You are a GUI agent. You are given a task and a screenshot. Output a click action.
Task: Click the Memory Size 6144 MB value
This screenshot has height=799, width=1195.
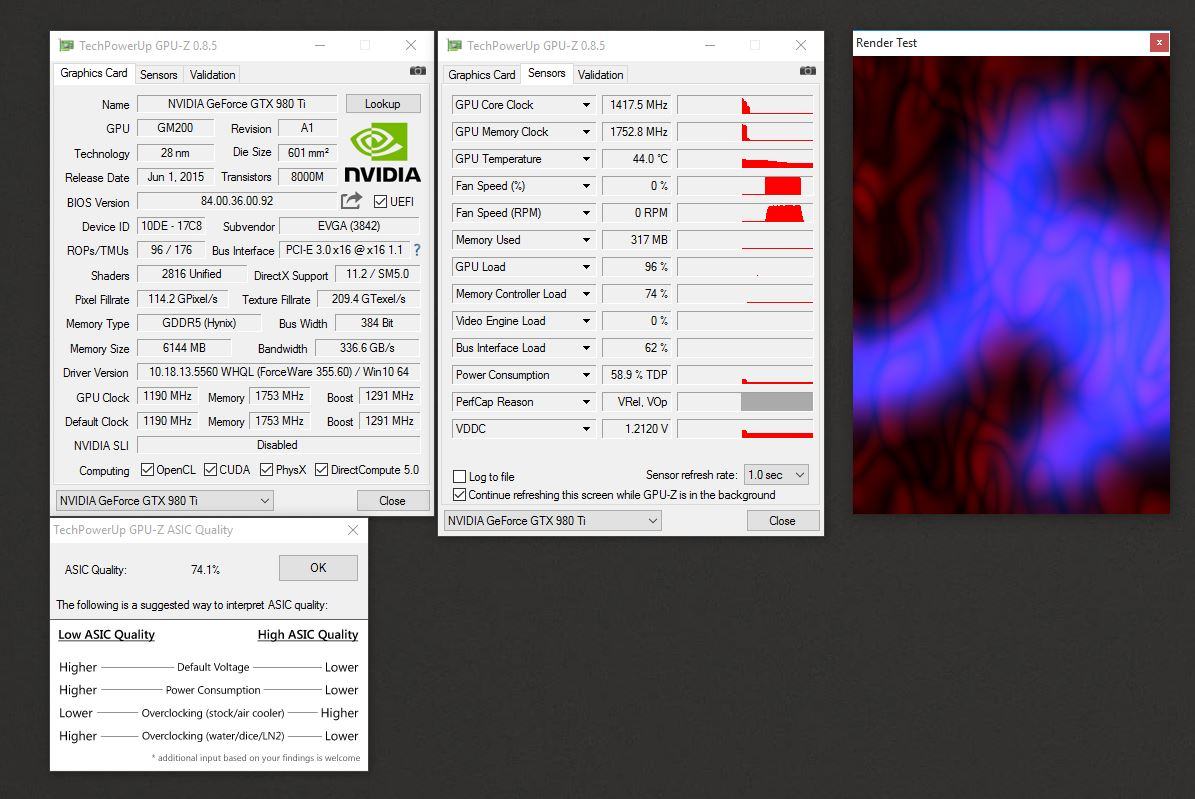coord(184,348)
